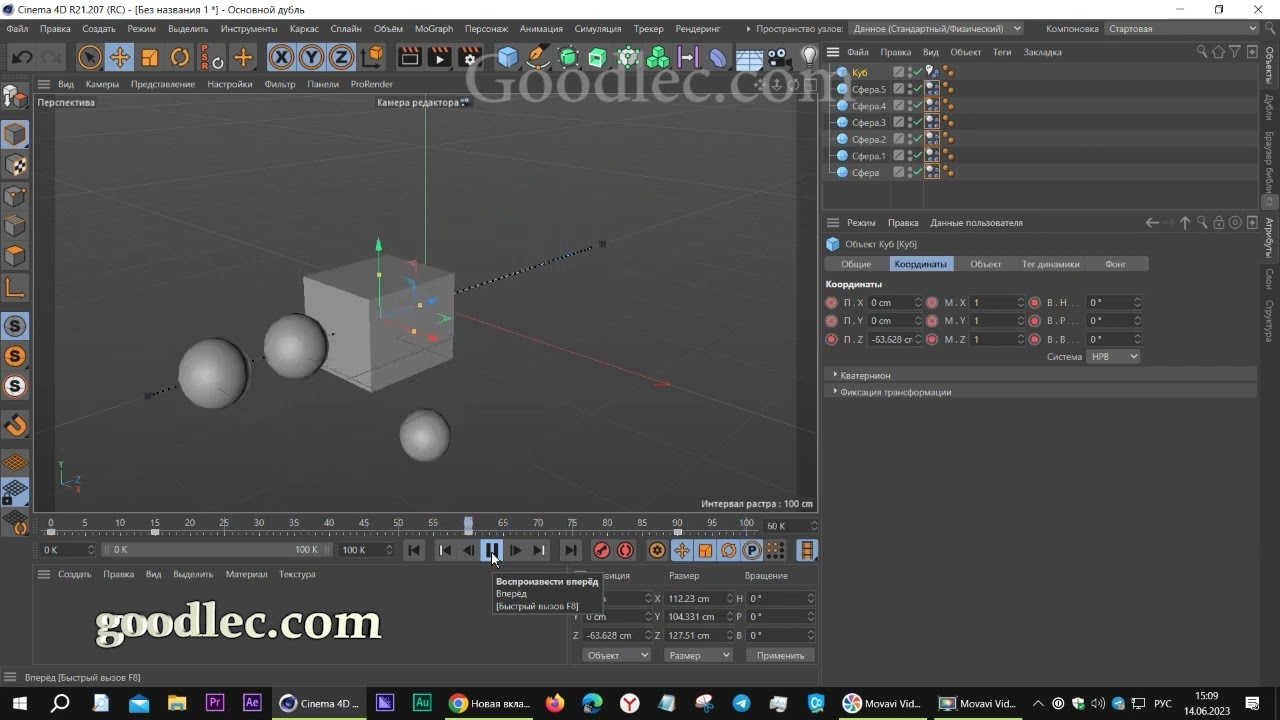Toggle Position keyframe recording in timeline bar
Screen dimensions: 1280x720
pos(682,550)
